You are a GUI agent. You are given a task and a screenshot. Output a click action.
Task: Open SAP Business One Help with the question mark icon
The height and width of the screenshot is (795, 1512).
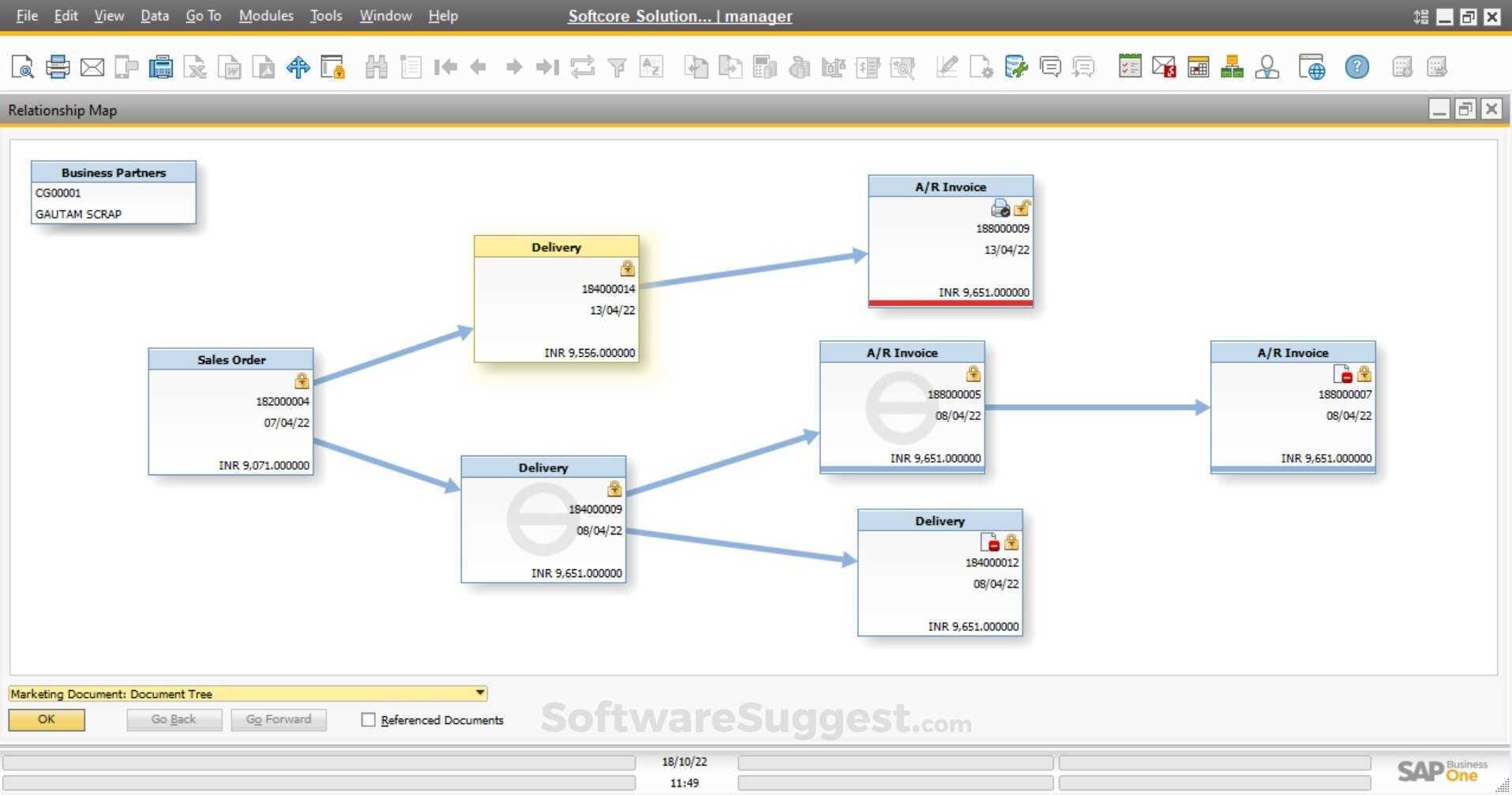coord(1356,66)
